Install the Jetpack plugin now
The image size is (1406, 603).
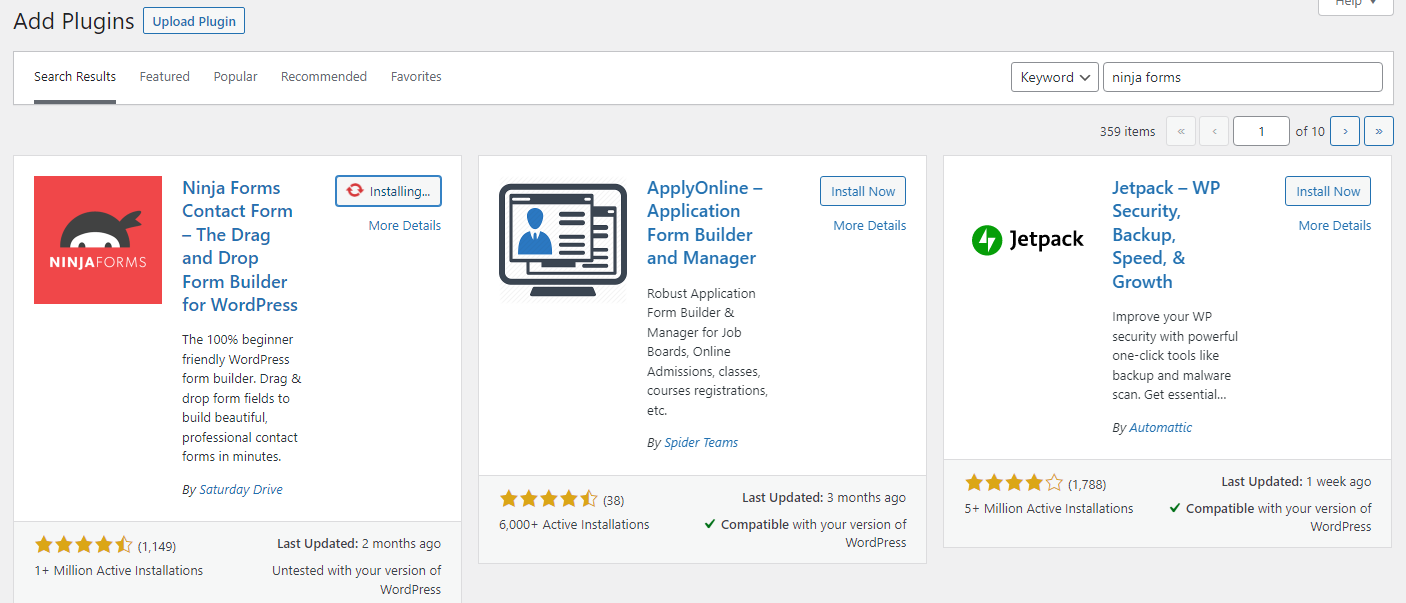tap(1328, 191)
